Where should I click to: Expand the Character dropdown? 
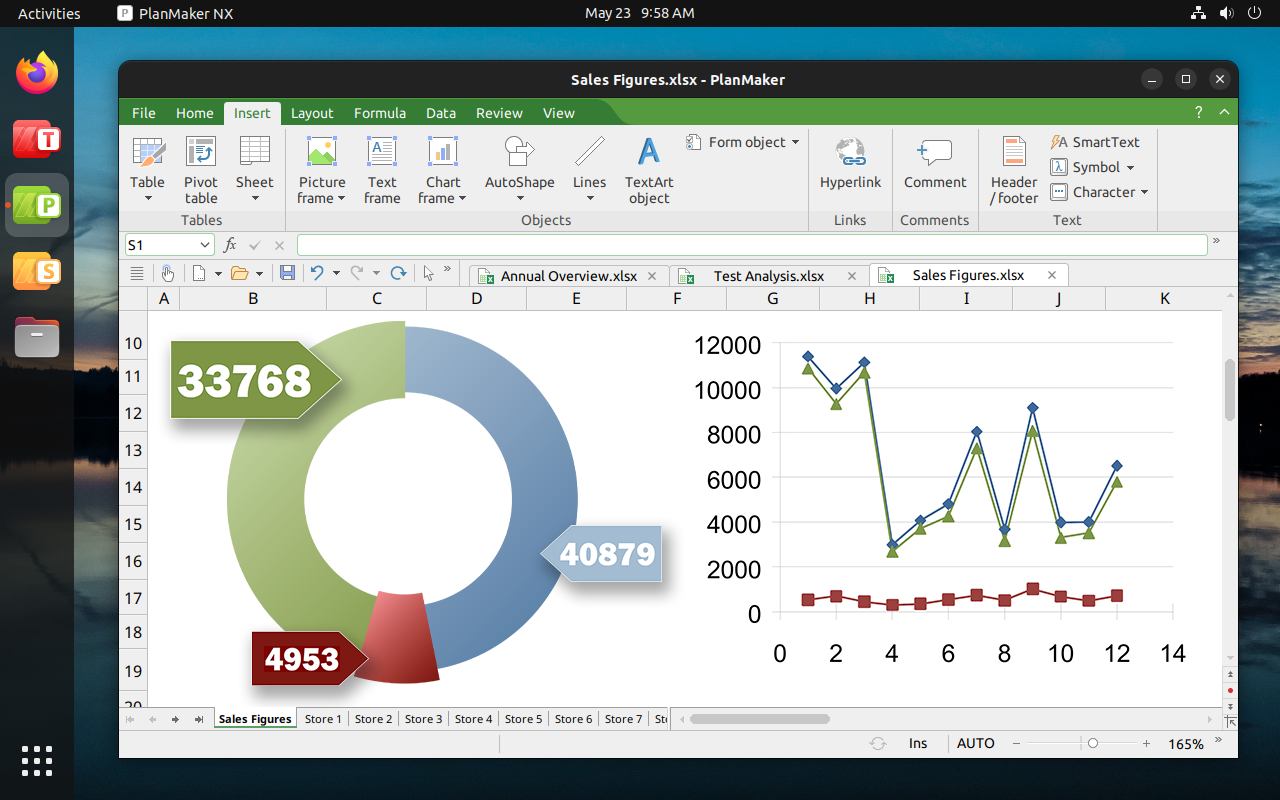coord(1144,193)
